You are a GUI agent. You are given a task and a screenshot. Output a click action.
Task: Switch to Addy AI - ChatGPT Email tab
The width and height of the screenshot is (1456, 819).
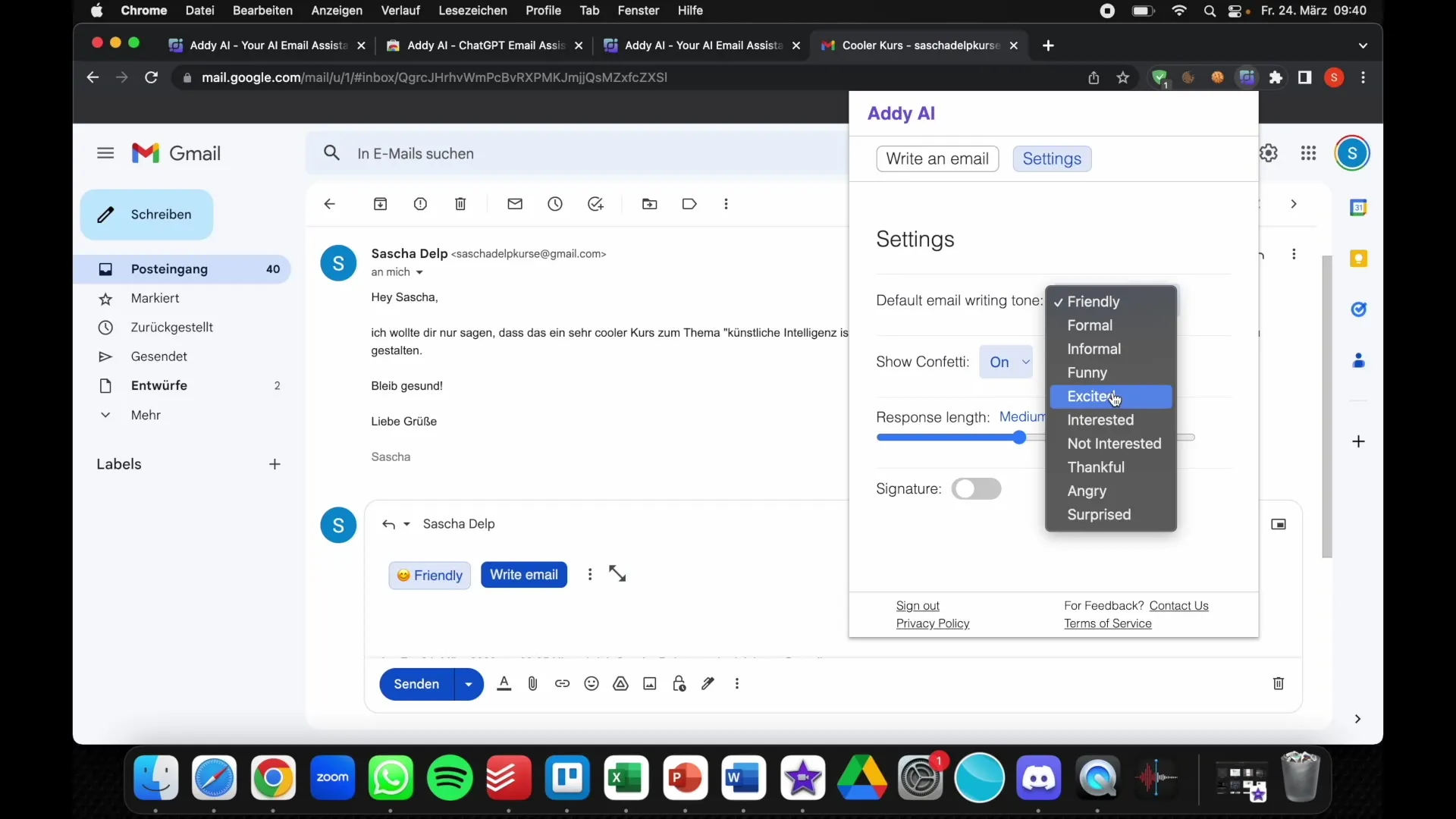[484, 45]
